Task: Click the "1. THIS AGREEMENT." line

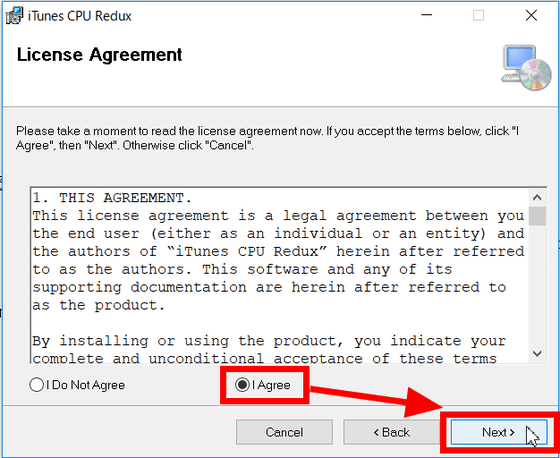Action: (x=112, y=198)
